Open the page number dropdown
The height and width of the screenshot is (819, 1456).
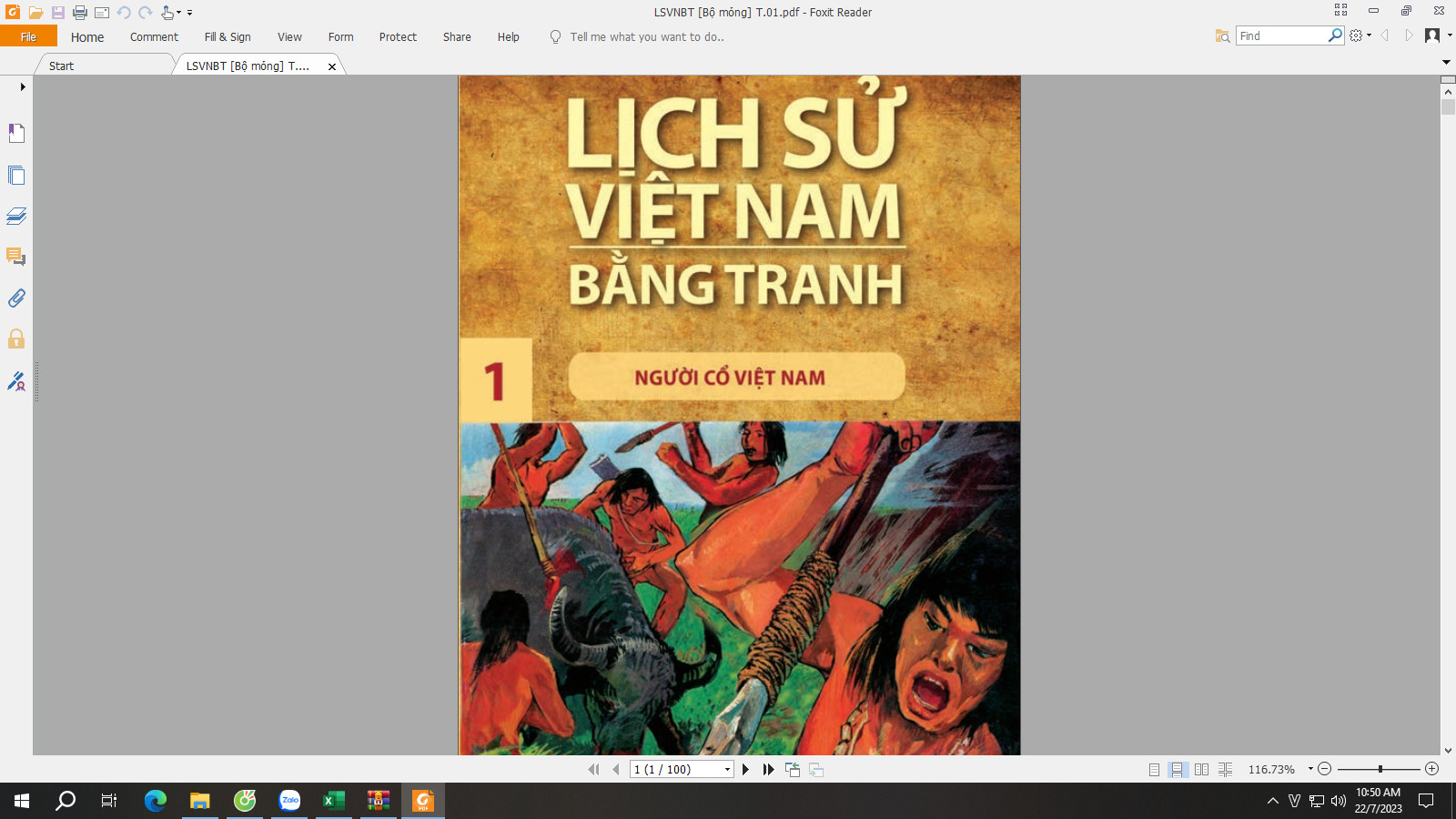point(727,770)
